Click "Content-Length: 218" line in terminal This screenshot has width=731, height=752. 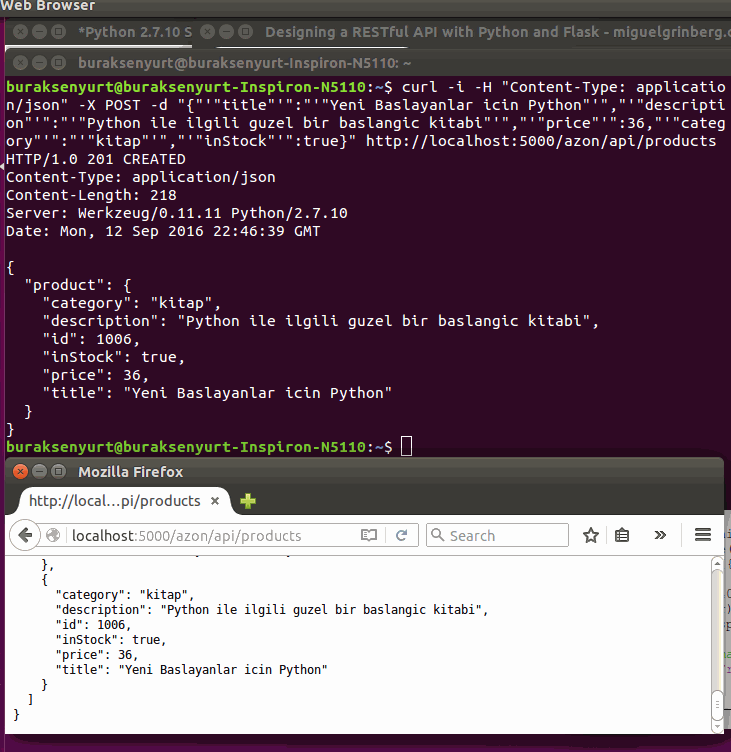tap(91, 195)
